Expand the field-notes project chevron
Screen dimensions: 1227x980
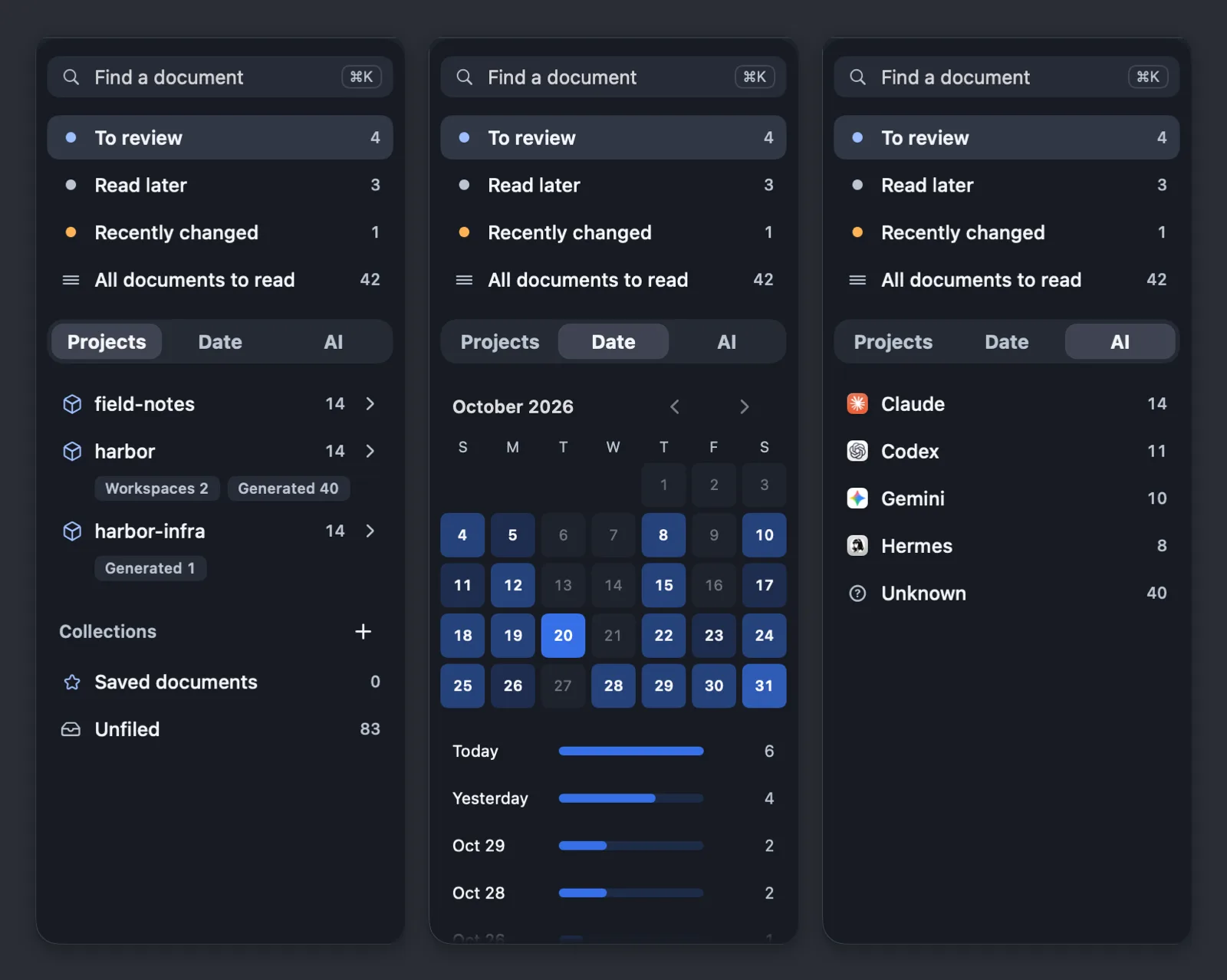[x=370, y=403]
